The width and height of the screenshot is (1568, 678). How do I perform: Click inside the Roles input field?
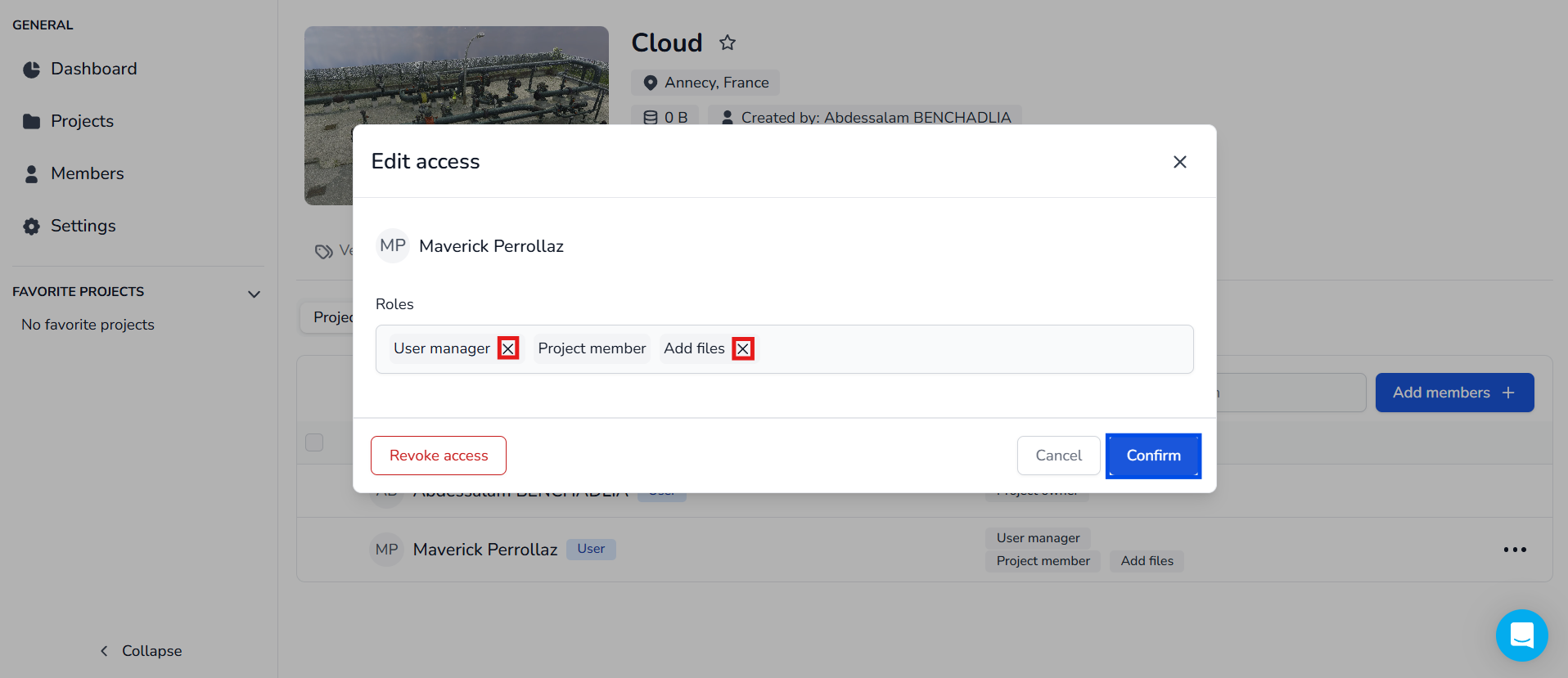966,349
